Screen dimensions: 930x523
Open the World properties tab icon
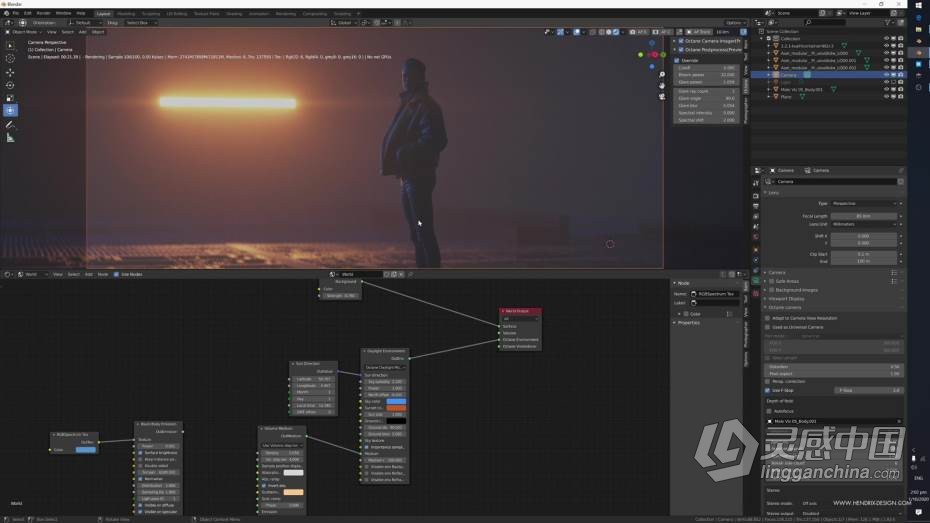756,237
